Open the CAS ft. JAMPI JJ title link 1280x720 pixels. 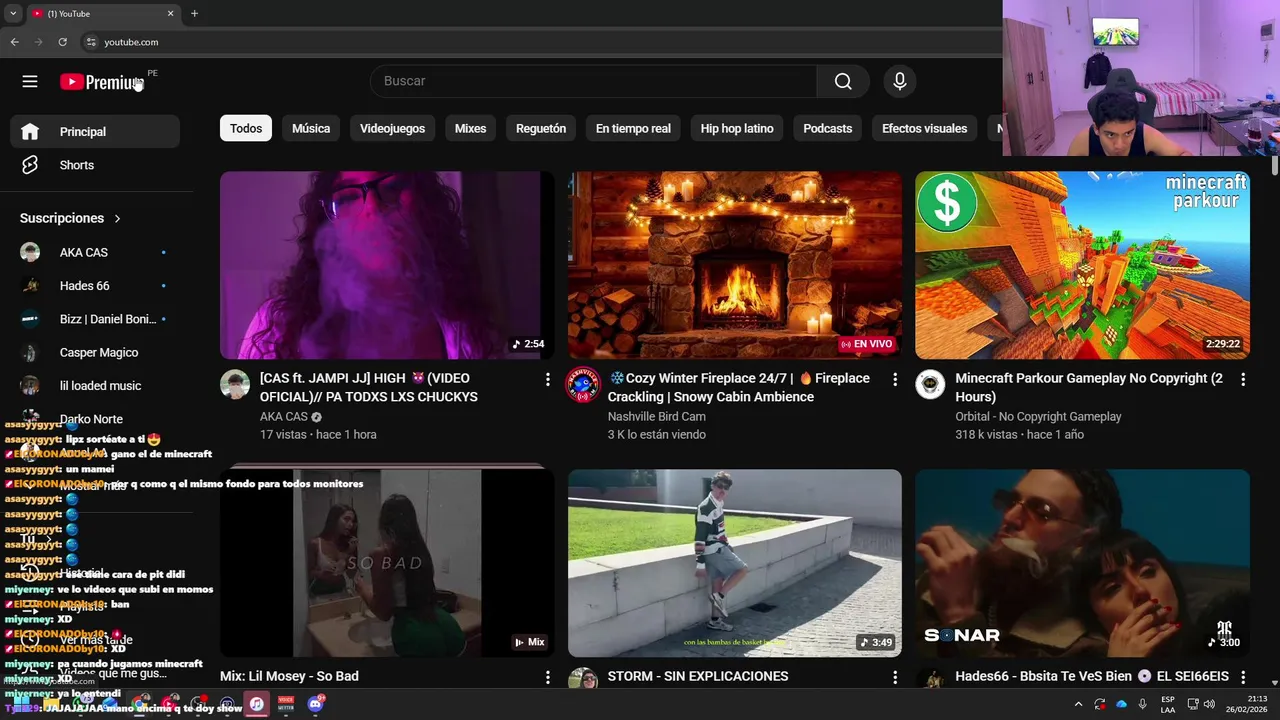coord(369,388)
